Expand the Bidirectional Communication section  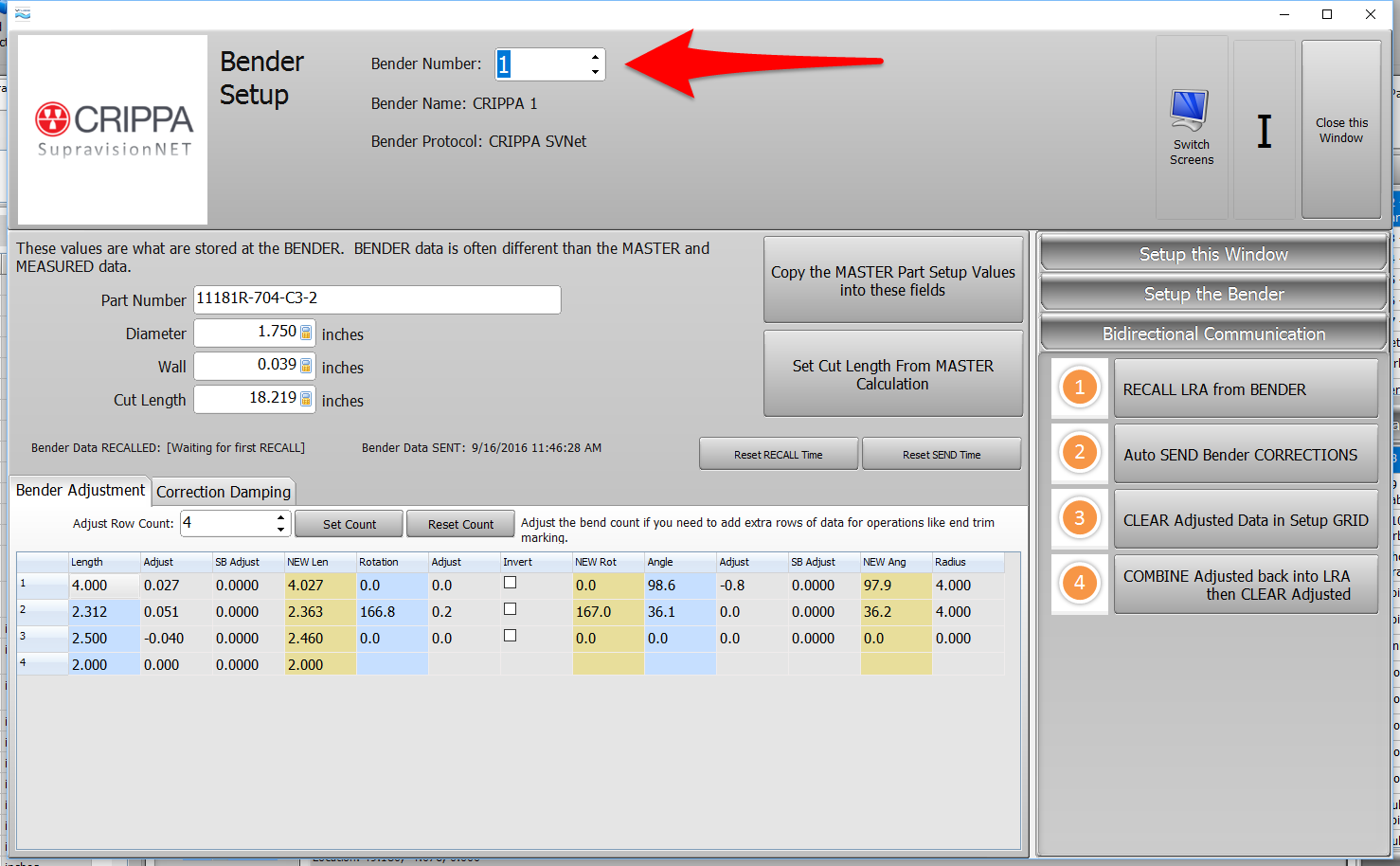coord(1212,334)
